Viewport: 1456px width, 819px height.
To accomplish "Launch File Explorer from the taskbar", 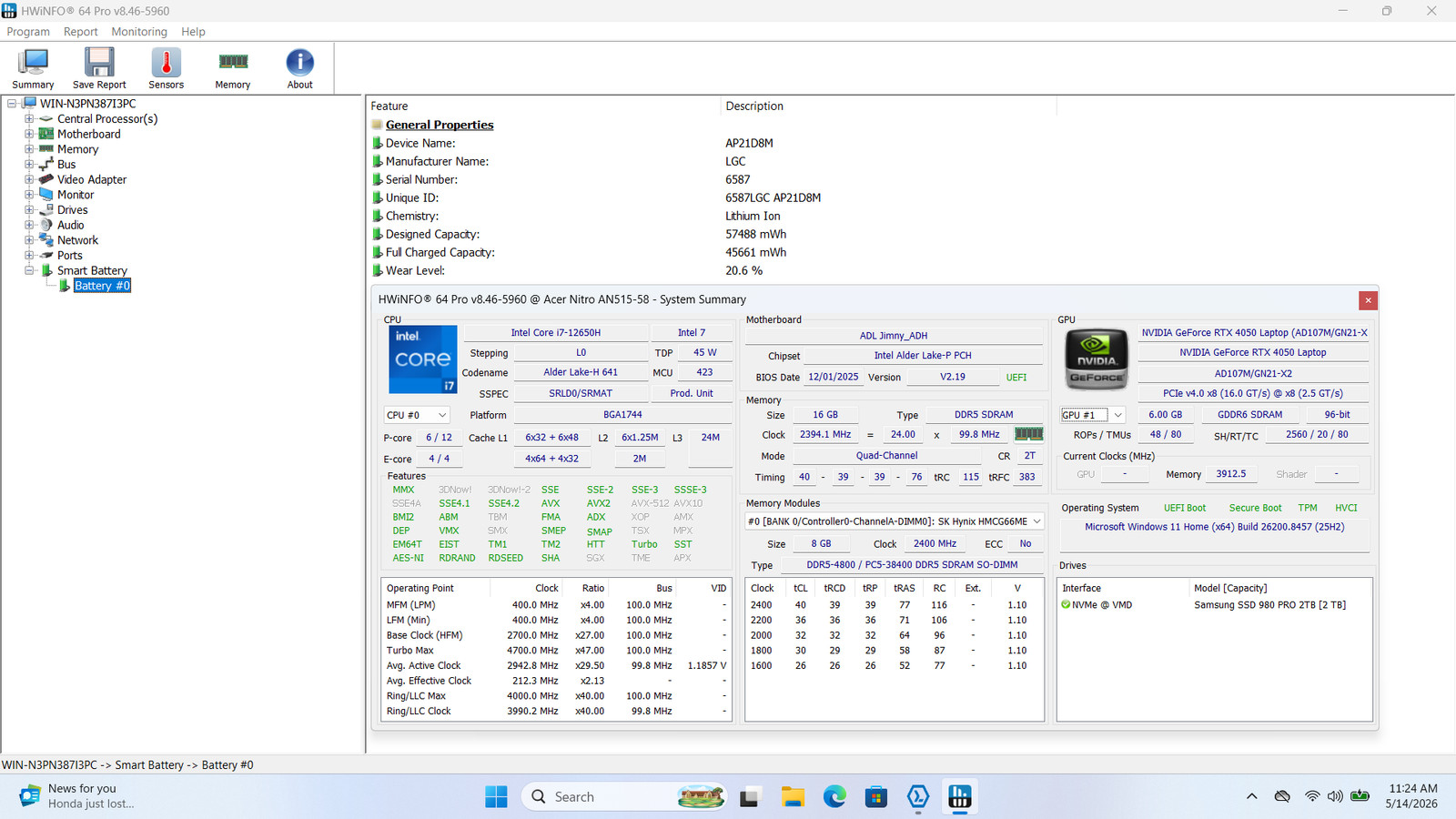I will 793,797.
